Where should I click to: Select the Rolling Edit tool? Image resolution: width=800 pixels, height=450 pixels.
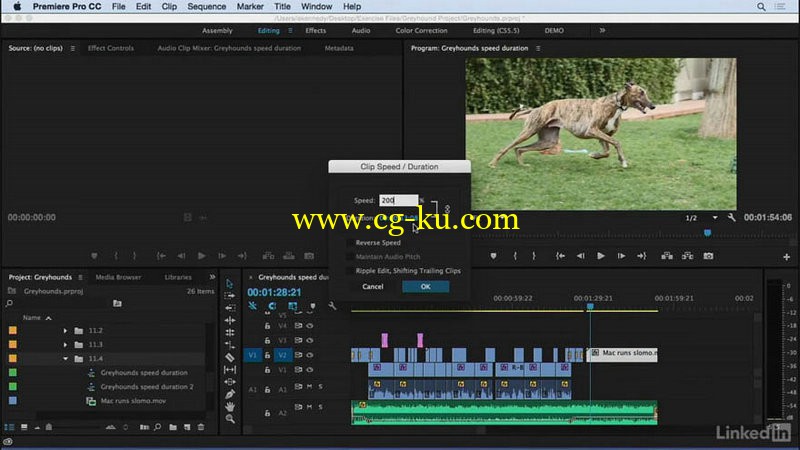click(230, 333)
